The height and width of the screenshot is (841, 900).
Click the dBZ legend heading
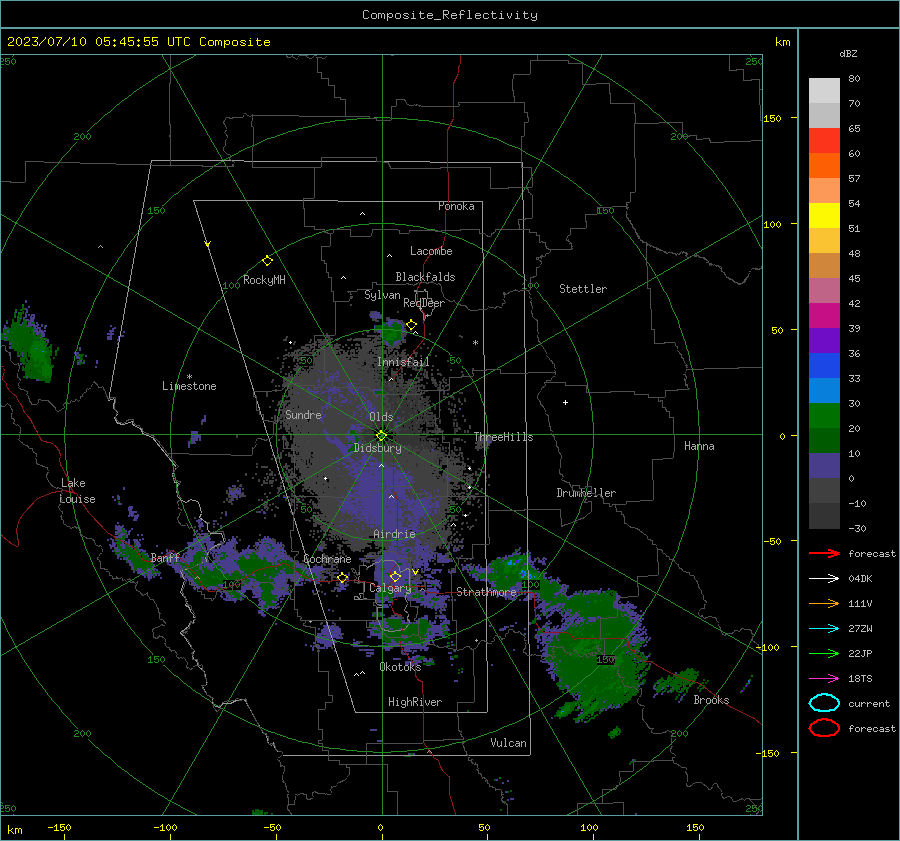point(848,53)
